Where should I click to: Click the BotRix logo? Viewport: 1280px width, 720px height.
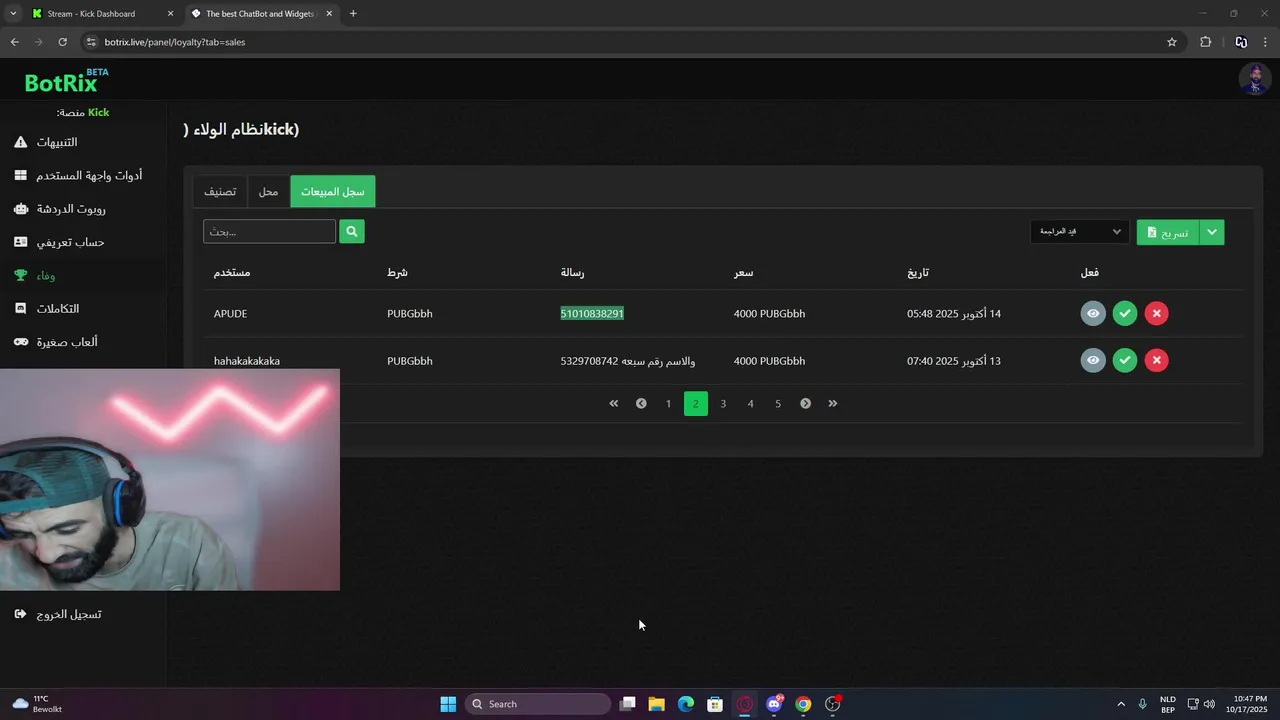(66, 81)
